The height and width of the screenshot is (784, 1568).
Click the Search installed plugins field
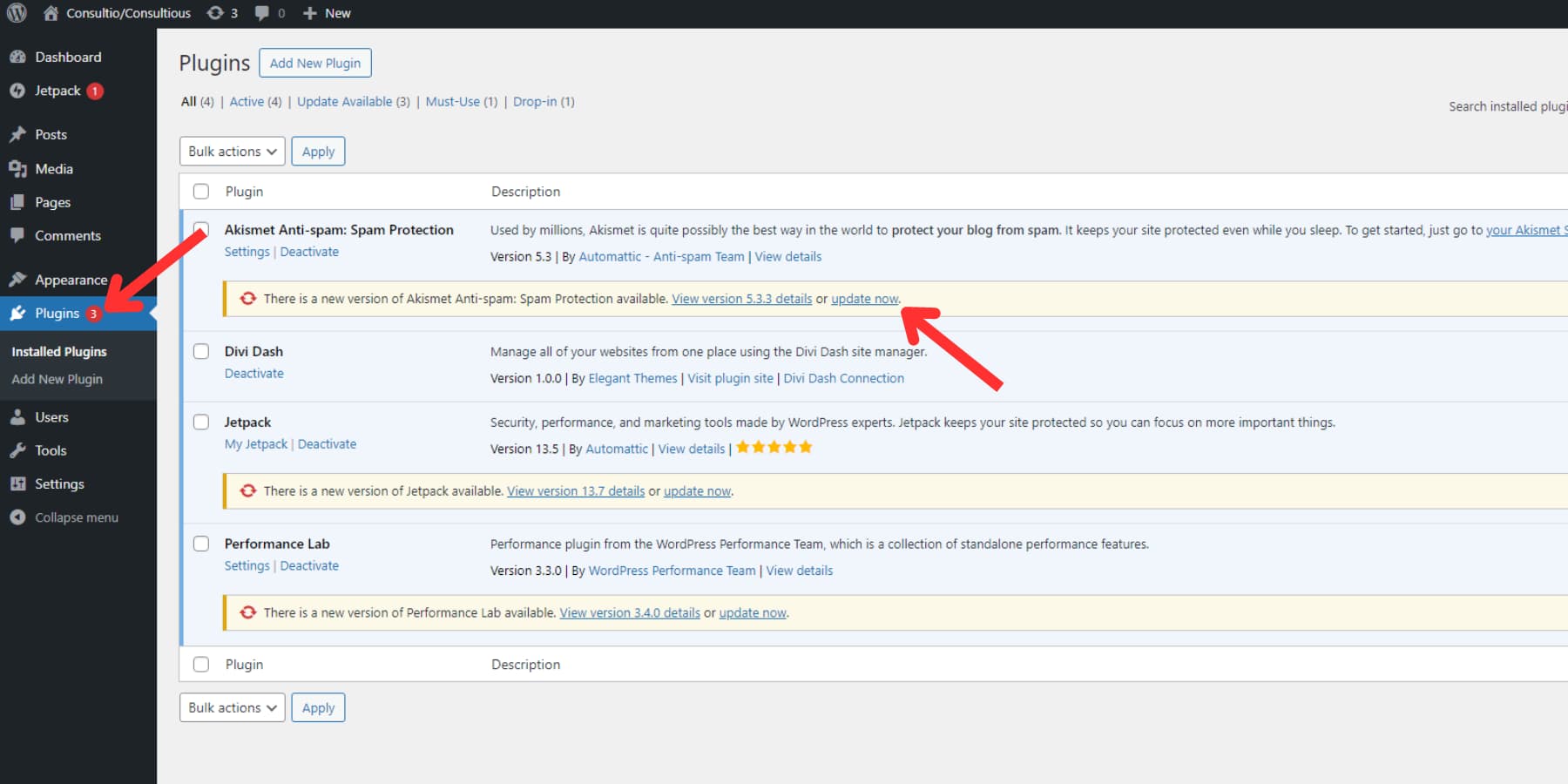pyautogui.click(x=1516, y=105)
